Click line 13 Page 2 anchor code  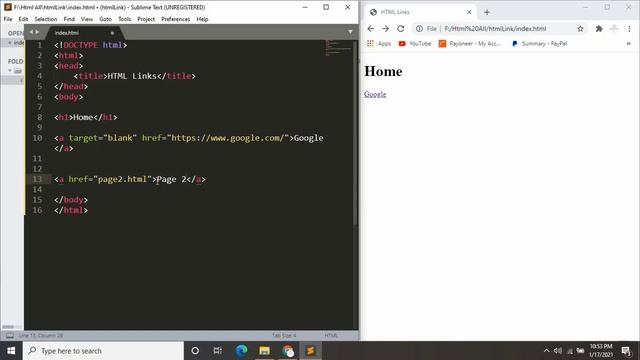tap(130, 179)
